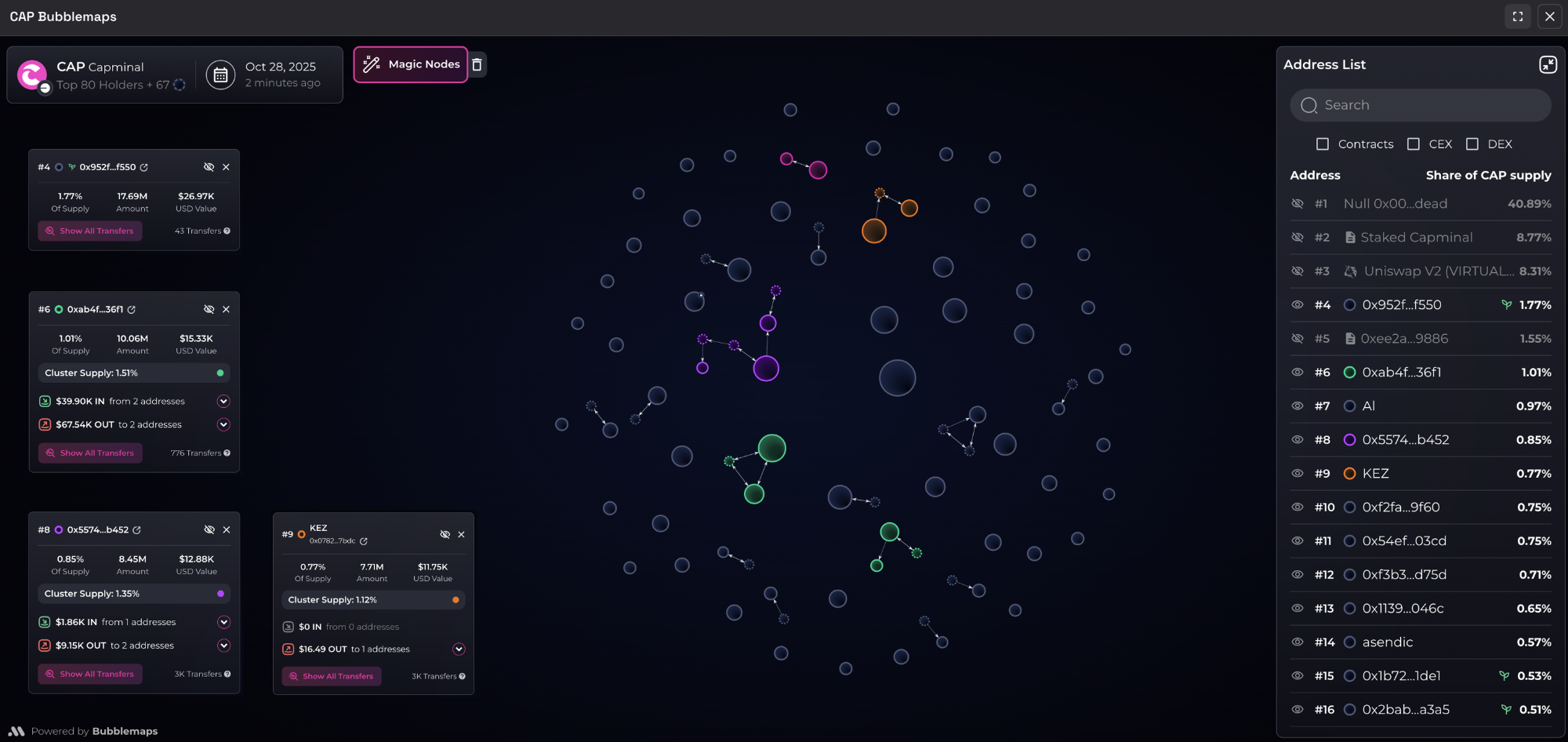Open explorer link for 0x5574...b452 card
Viewport: 1568px width, 742px height.
[137, 530]
